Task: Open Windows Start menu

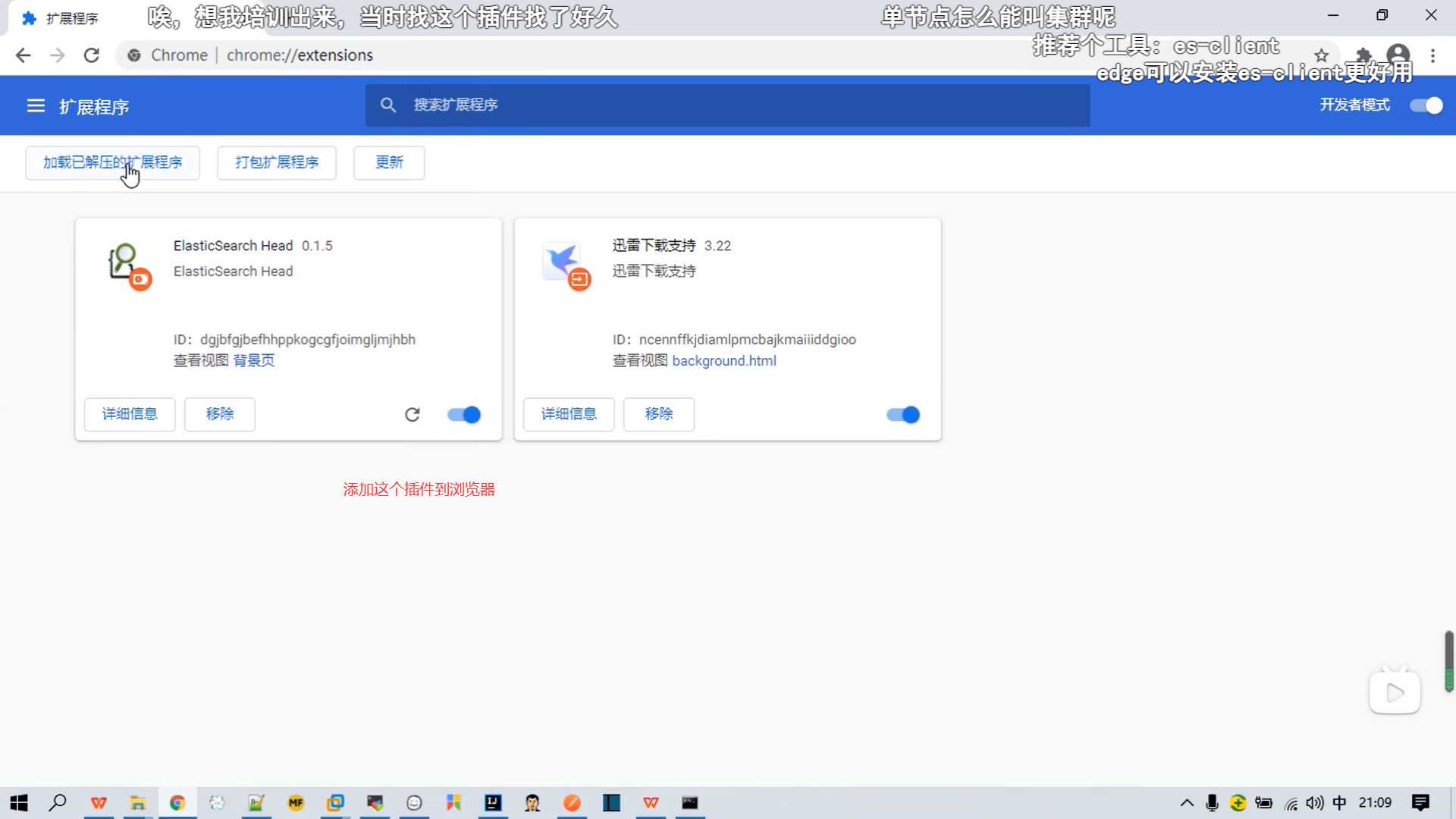Action: coord(19,803)
